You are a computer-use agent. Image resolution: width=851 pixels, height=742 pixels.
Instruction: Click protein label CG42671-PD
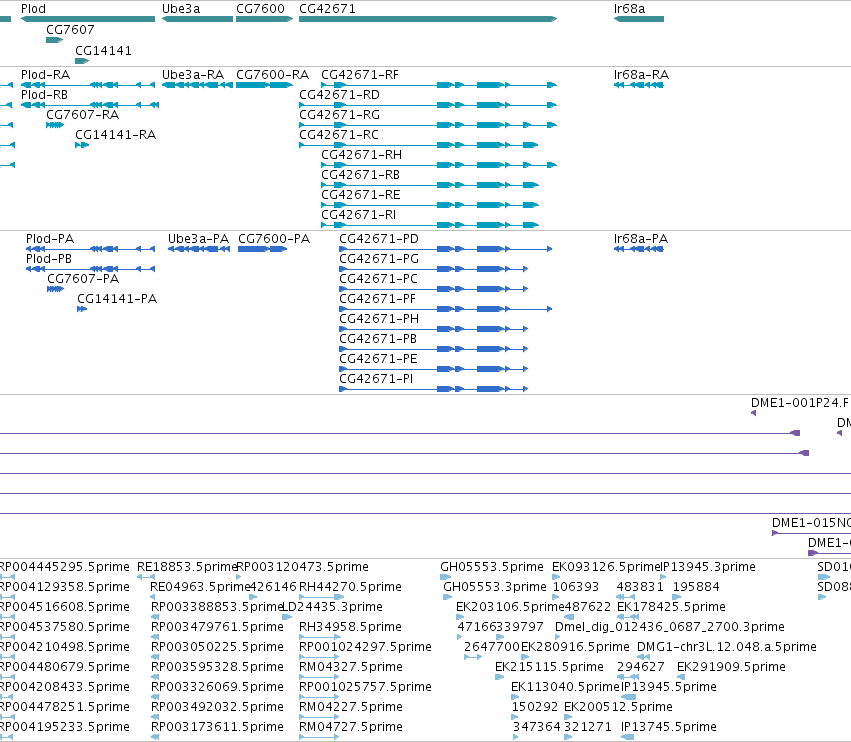click(x=379, y=239)
